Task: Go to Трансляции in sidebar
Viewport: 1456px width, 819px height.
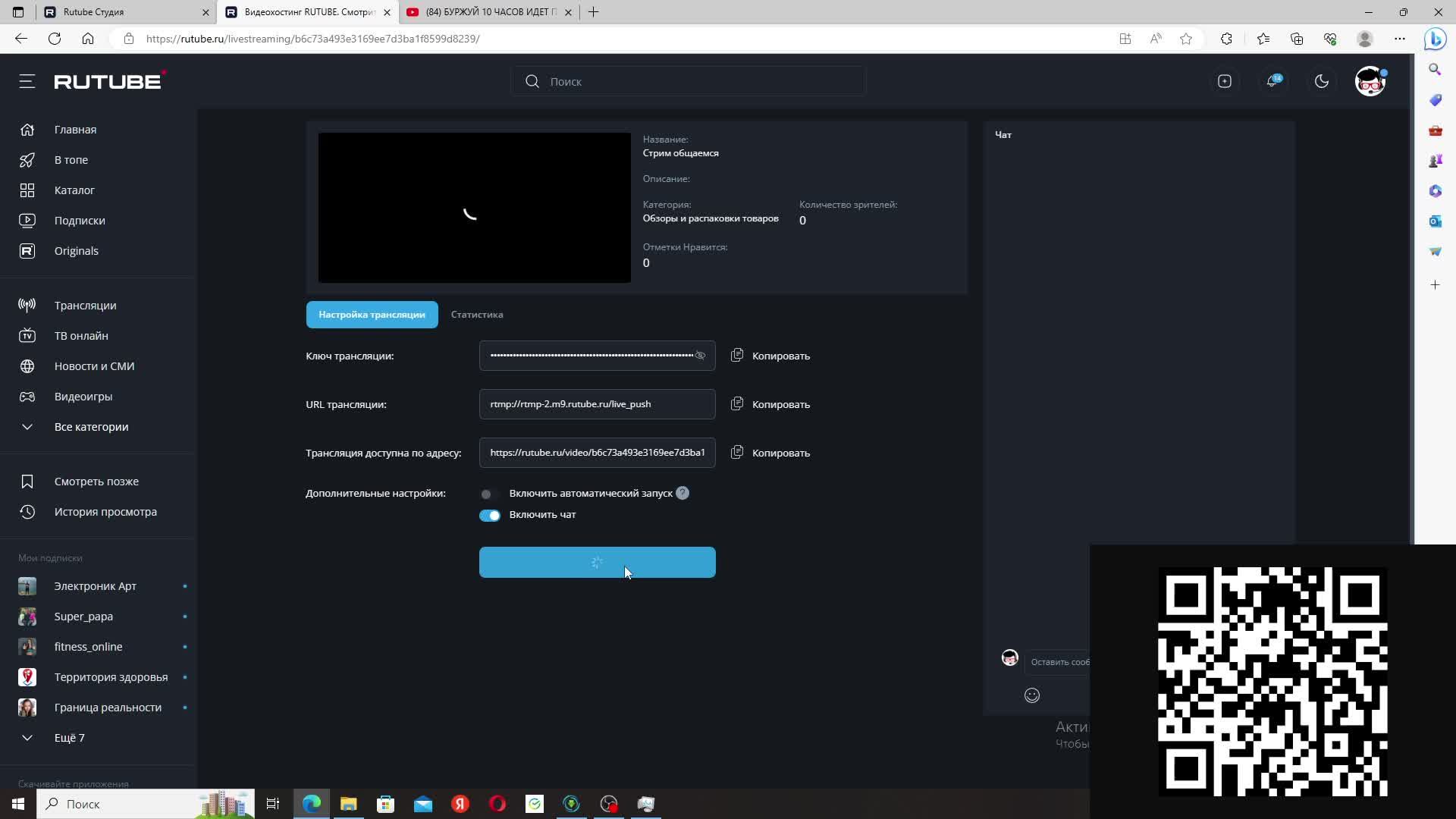Action: coord(85,306)
